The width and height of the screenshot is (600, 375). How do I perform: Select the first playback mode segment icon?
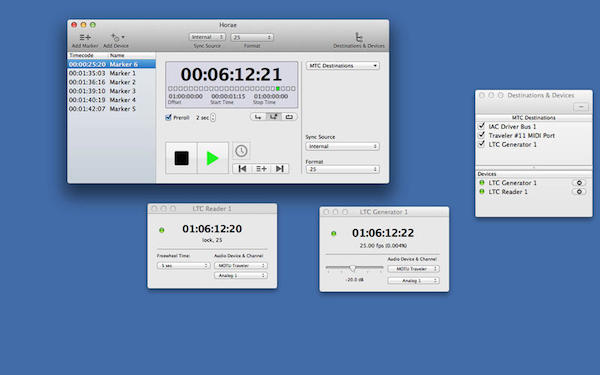pyautogui.click(x=258, y=117)
